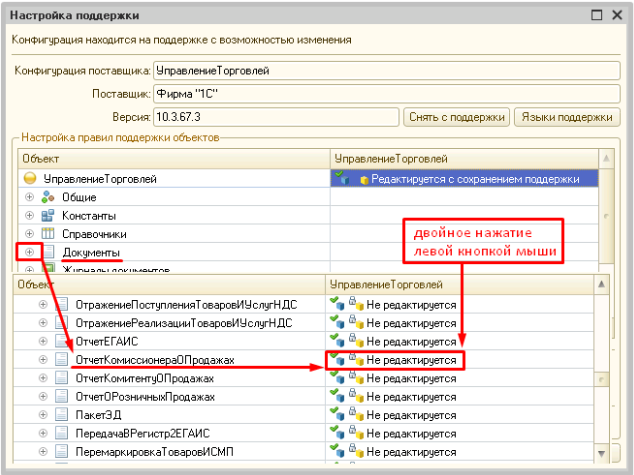The image size is (634, 475).
Task: Select Редактируется с сохранением поддержки cell
Action: [464, 178]
